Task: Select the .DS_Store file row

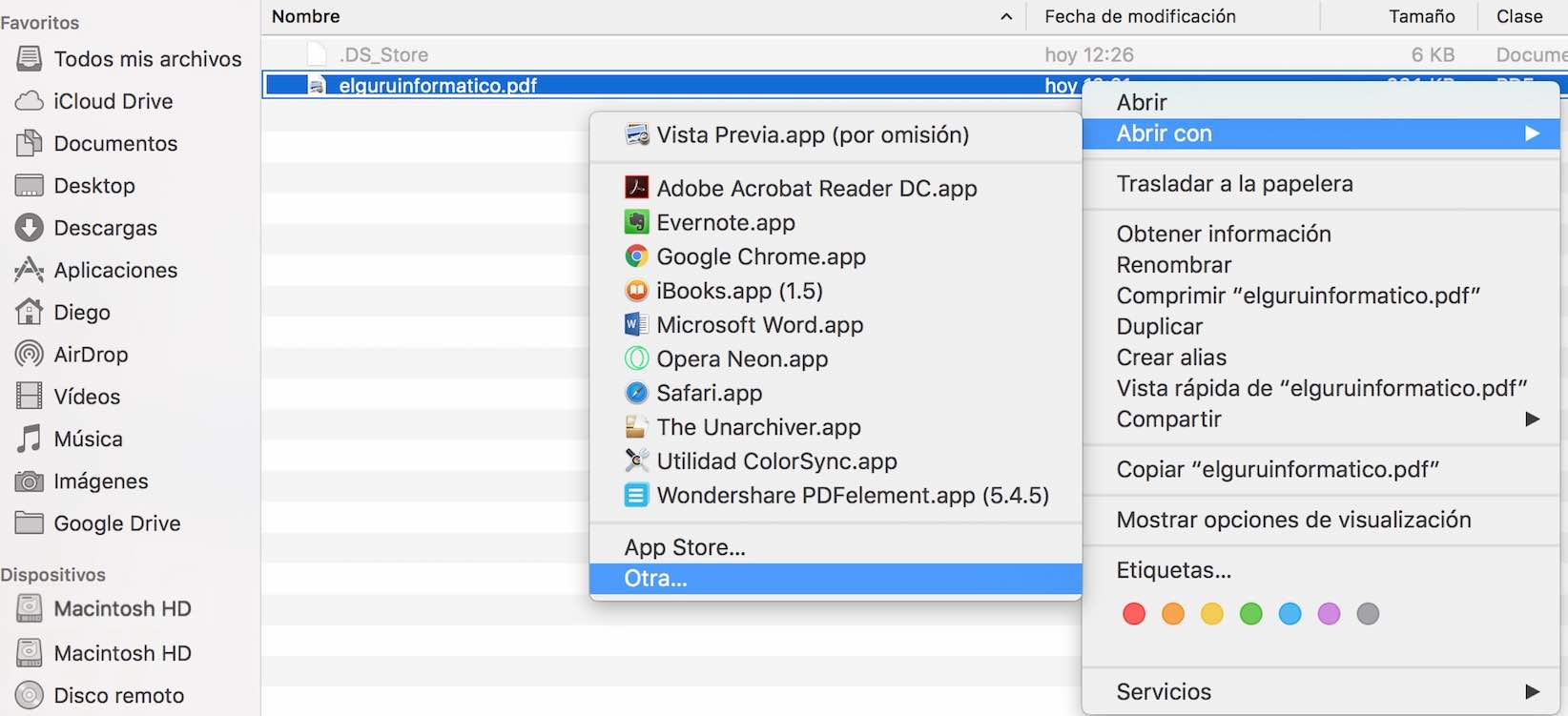Action: coord(915,54)
